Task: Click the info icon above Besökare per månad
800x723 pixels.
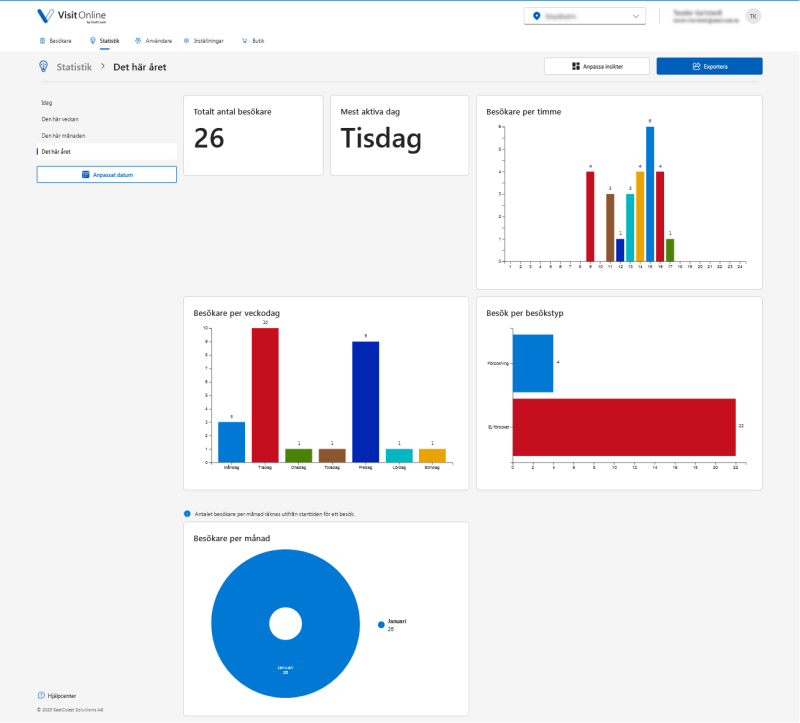Action: pyautogui.click(x=187, y=514)
